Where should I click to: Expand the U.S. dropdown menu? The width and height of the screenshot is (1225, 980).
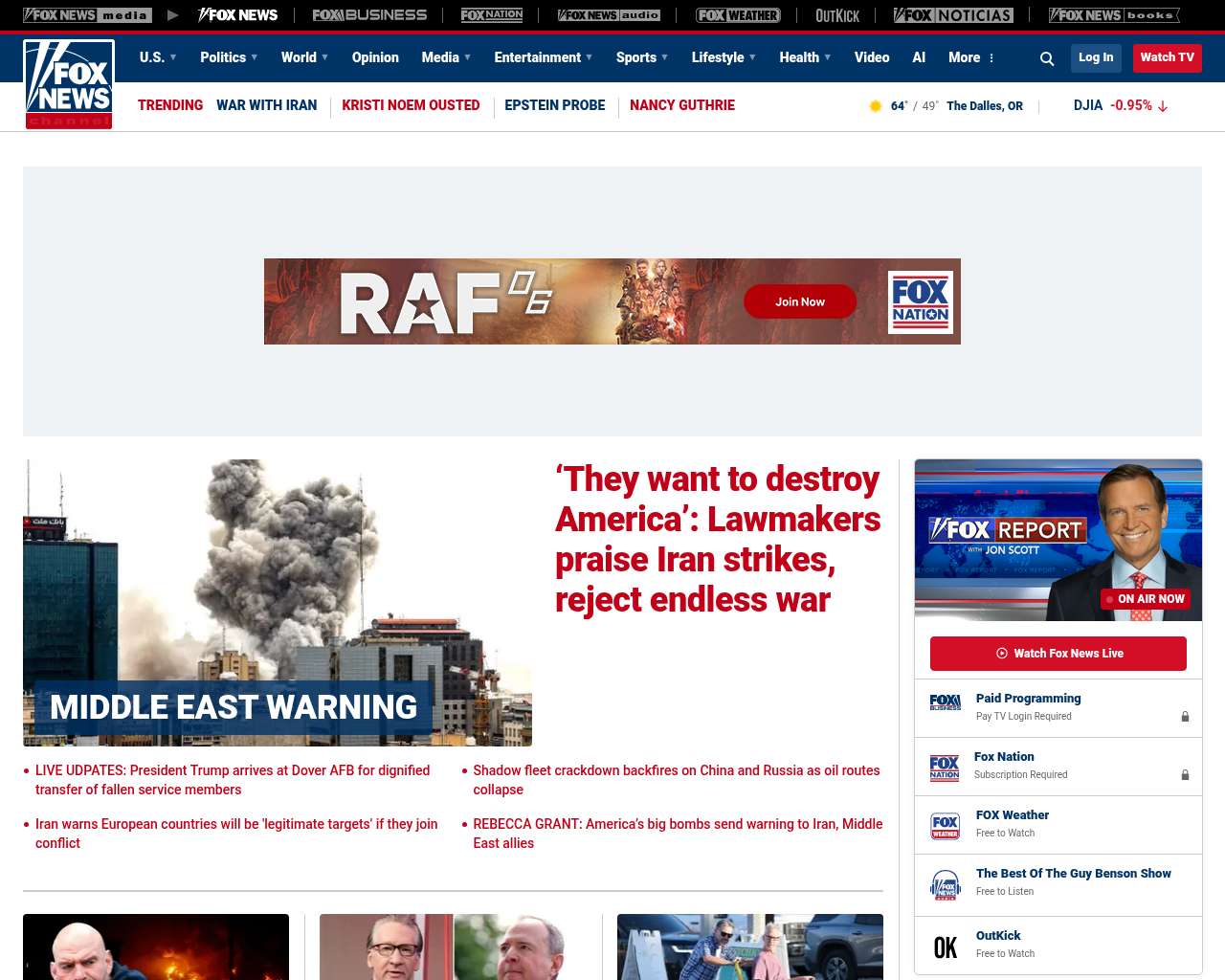pos(158,57)
